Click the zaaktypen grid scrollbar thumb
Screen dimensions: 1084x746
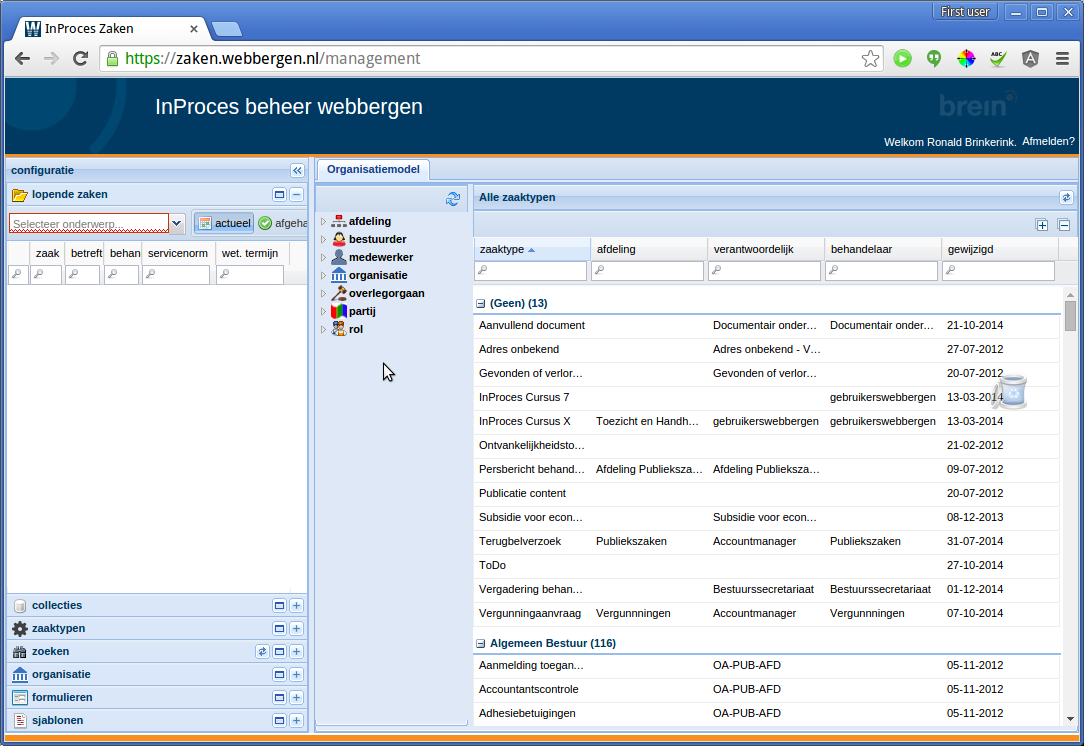pyautogui.click(x=1070, y=316)
